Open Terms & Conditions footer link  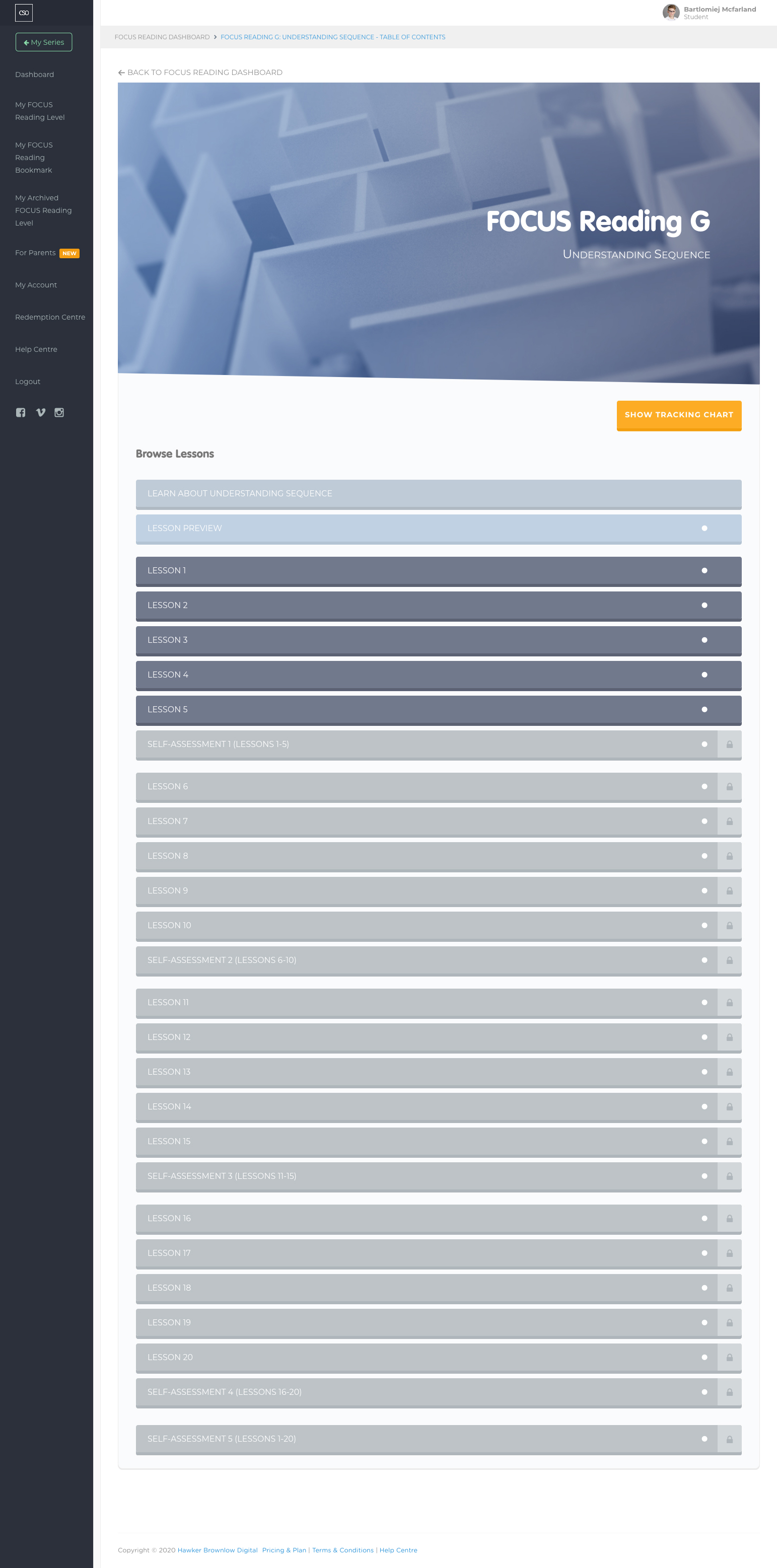(x=343, y=1550)
